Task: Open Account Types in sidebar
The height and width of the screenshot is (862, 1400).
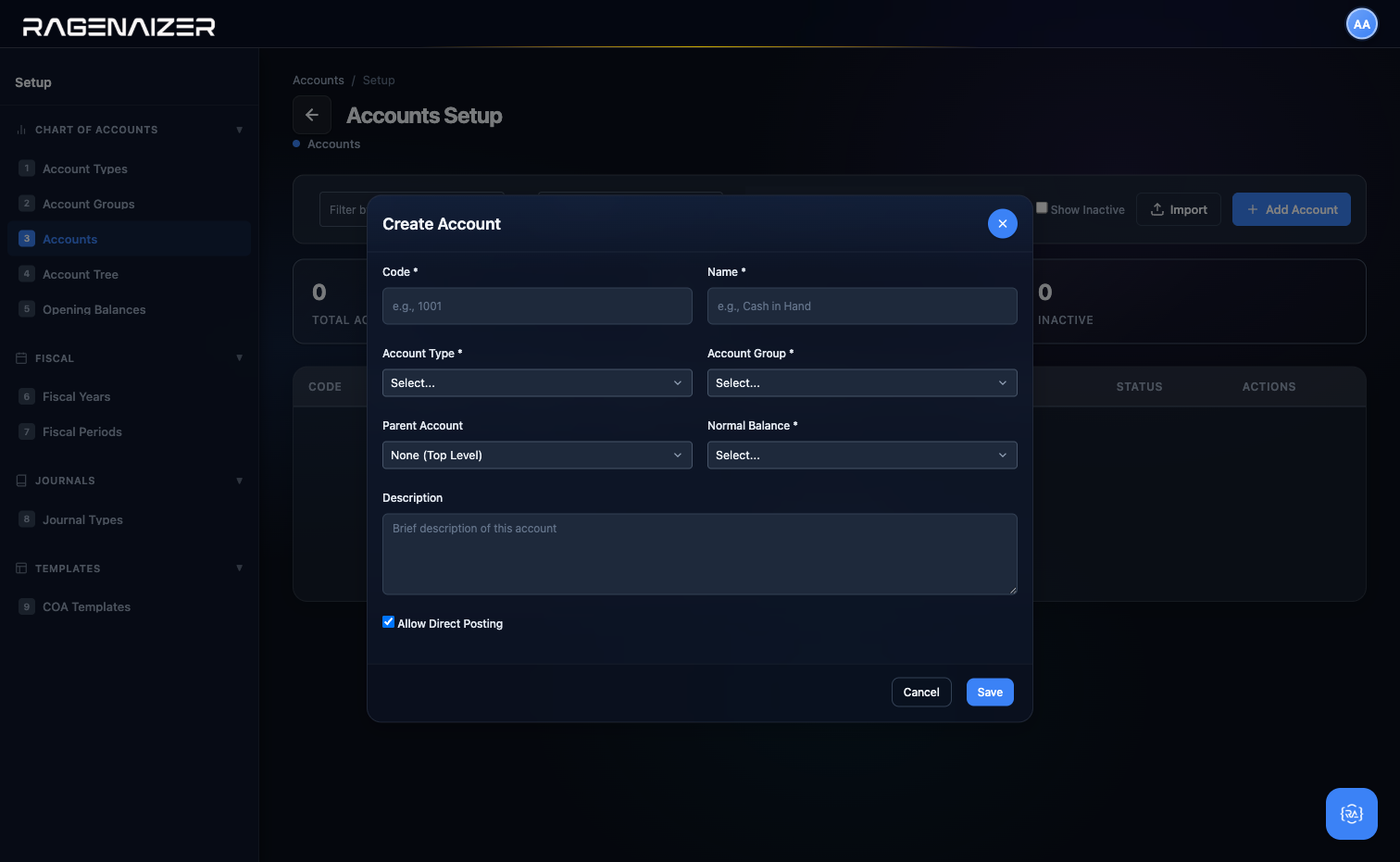Action: [x=129, y=169]
